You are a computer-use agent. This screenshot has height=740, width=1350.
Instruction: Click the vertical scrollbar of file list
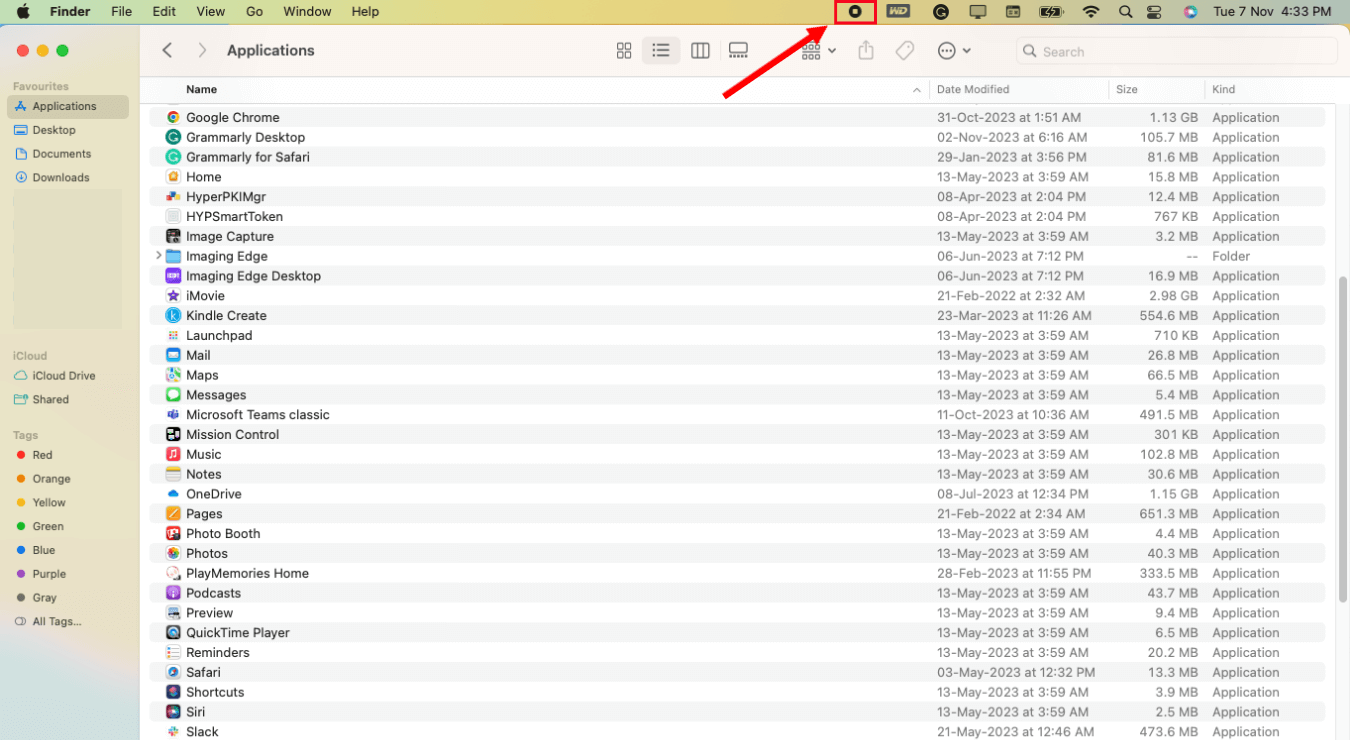1343,437
